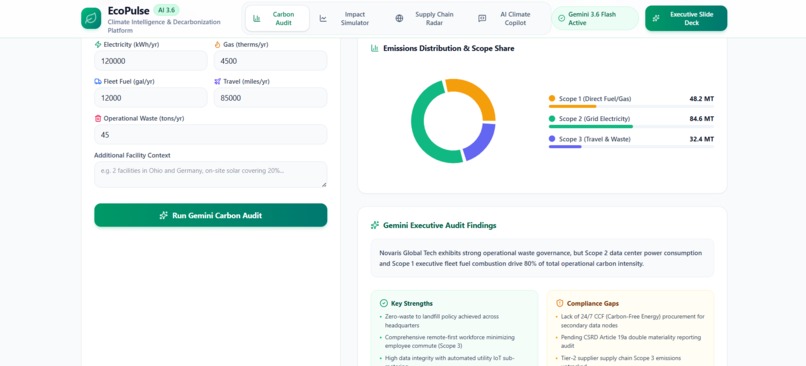This screenshot has width=806, height=366.
Task: Click the Carbon Audit bar chart icon
Action: pos(257,19)
